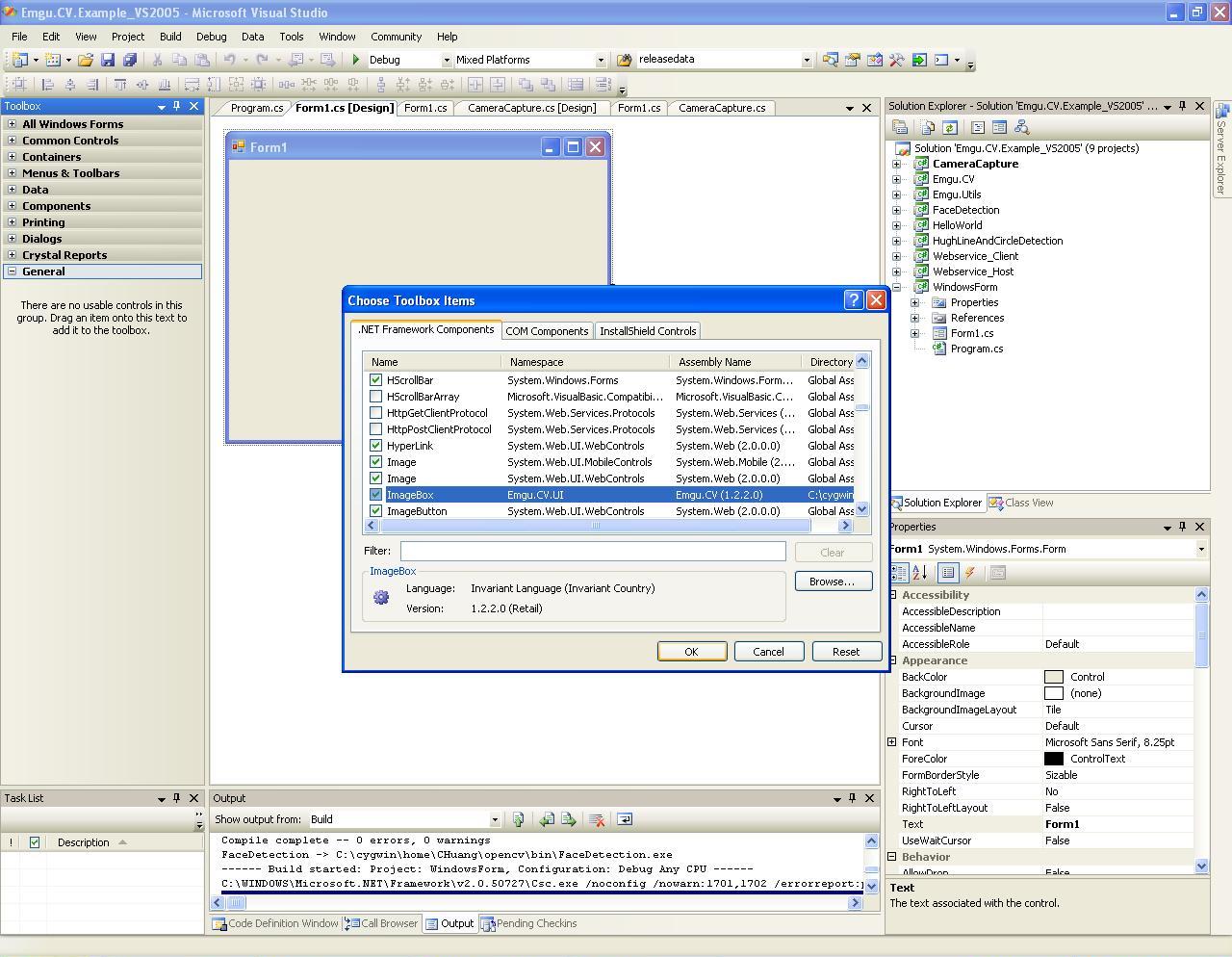Toggle the ImageButton checkbox

tap(375, 511)
